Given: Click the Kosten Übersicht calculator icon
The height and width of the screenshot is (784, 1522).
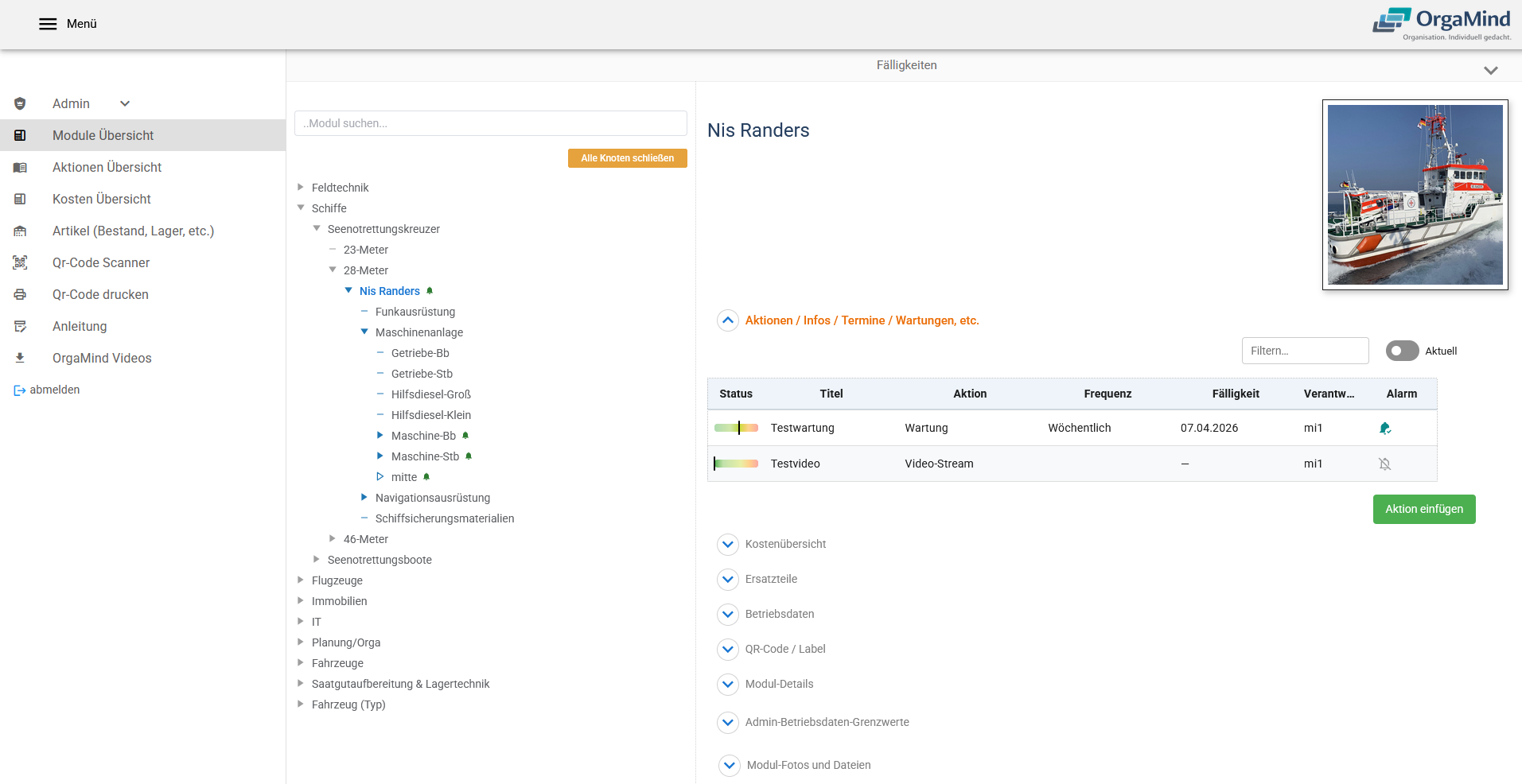Looking at the screenshot, I should pyautogui.click(x=20, y=199).
